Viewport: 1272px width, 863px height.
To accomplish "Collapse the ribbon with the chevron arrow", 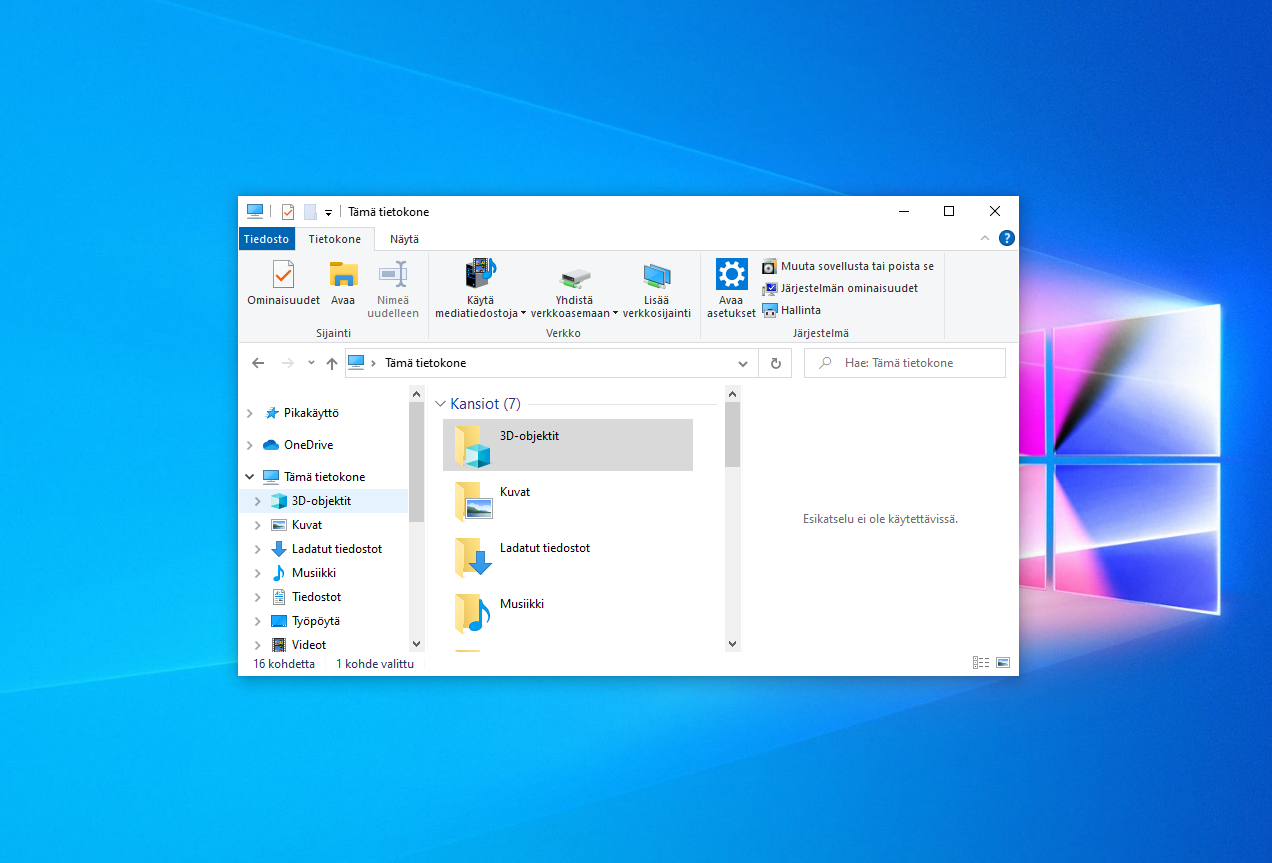I will coord(985,238).
